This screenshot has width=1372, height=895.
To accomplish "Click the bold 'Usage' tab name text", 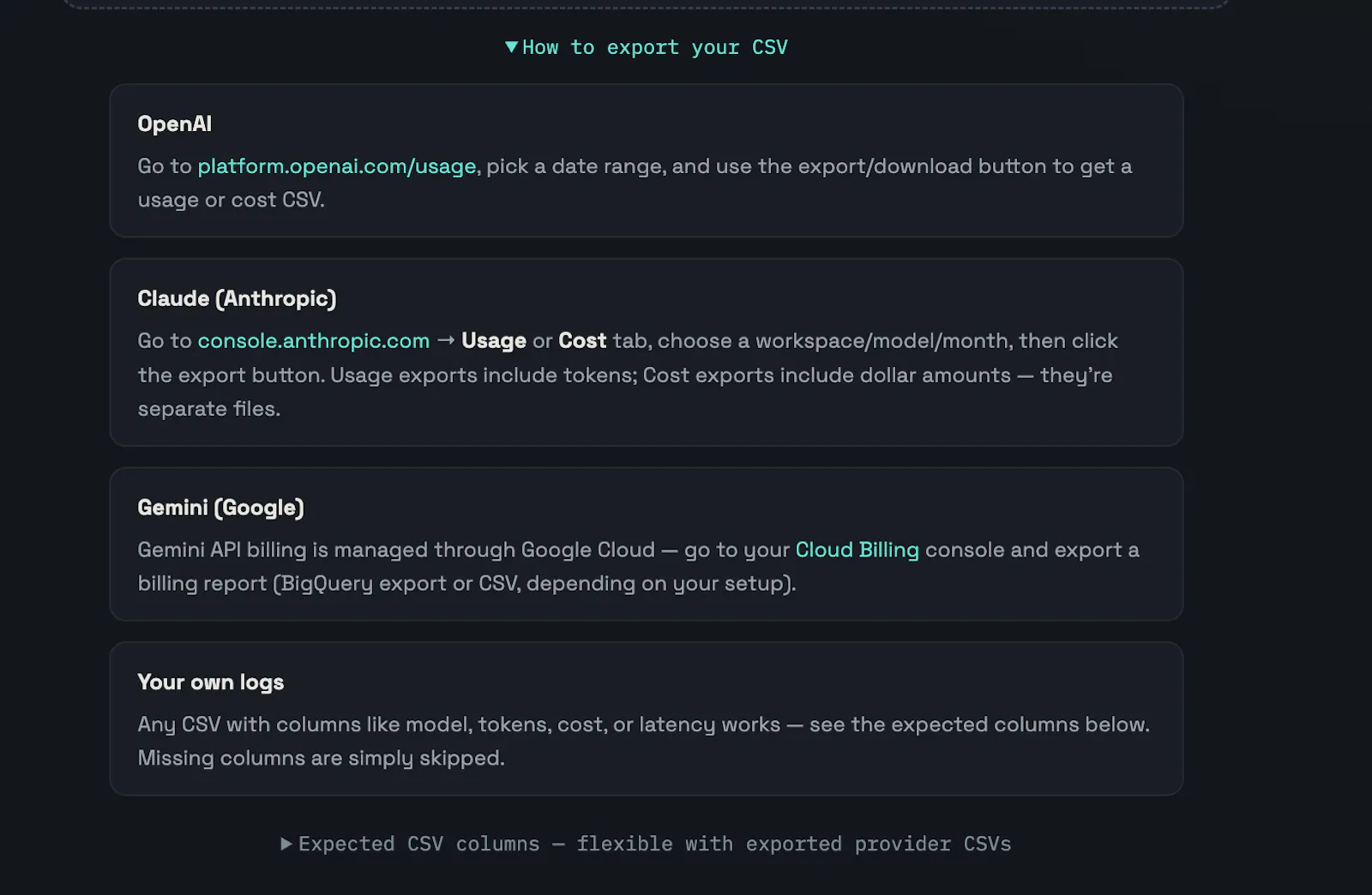I will click(494, 341).
